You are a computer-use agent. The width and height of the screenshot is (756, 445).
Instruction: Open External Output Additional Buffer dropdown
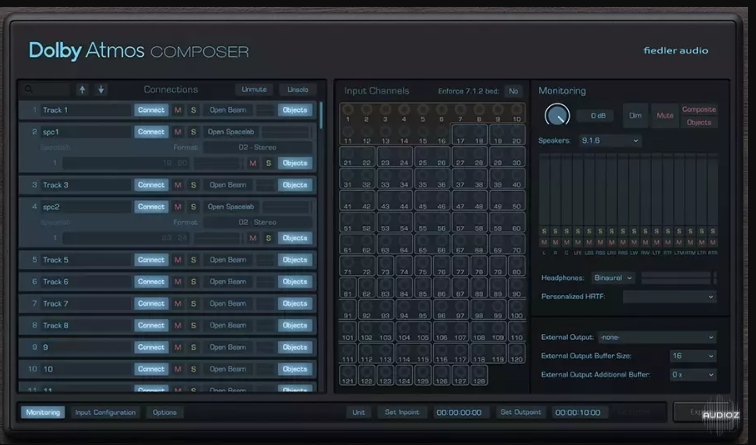(693, 375)
